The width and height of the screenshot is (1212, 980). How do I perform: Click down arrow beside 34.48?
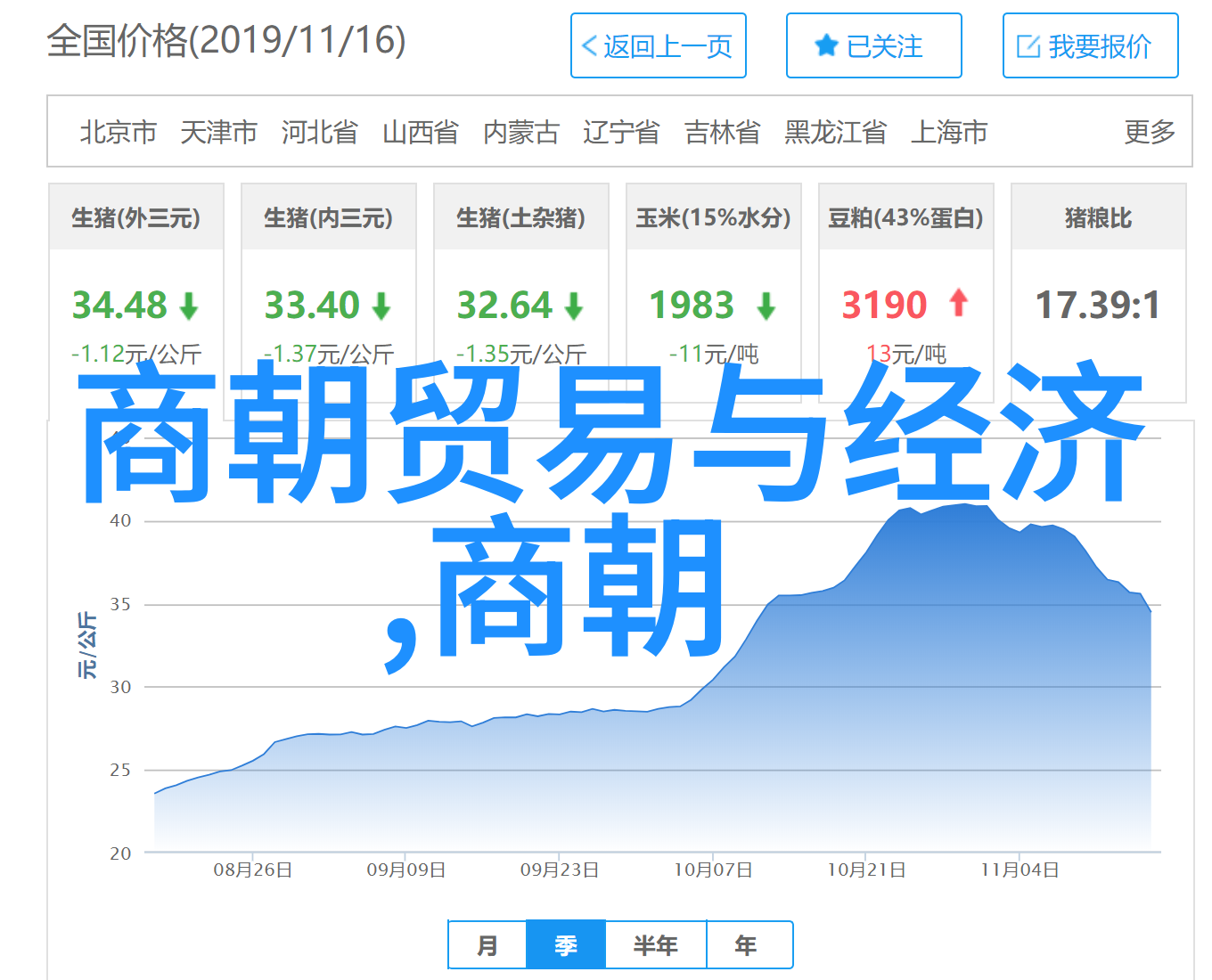point(189,307)
